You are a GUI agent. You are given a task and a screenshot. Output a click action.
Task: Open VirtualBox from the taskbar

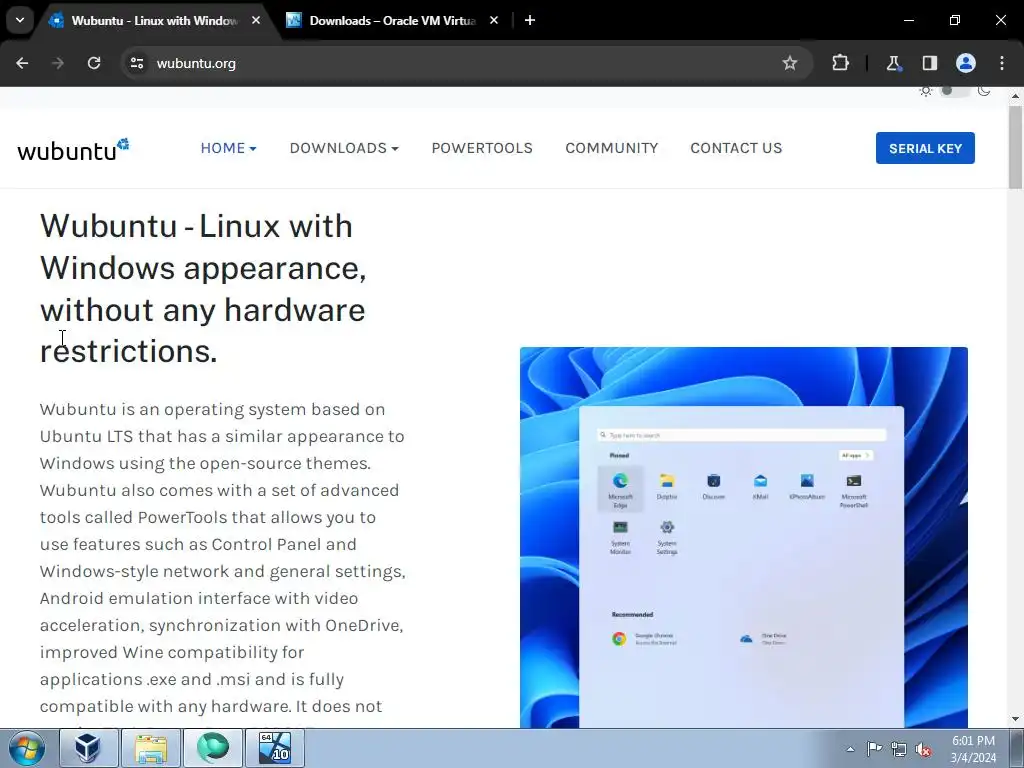pyautogui.click(x=88, y=748)
